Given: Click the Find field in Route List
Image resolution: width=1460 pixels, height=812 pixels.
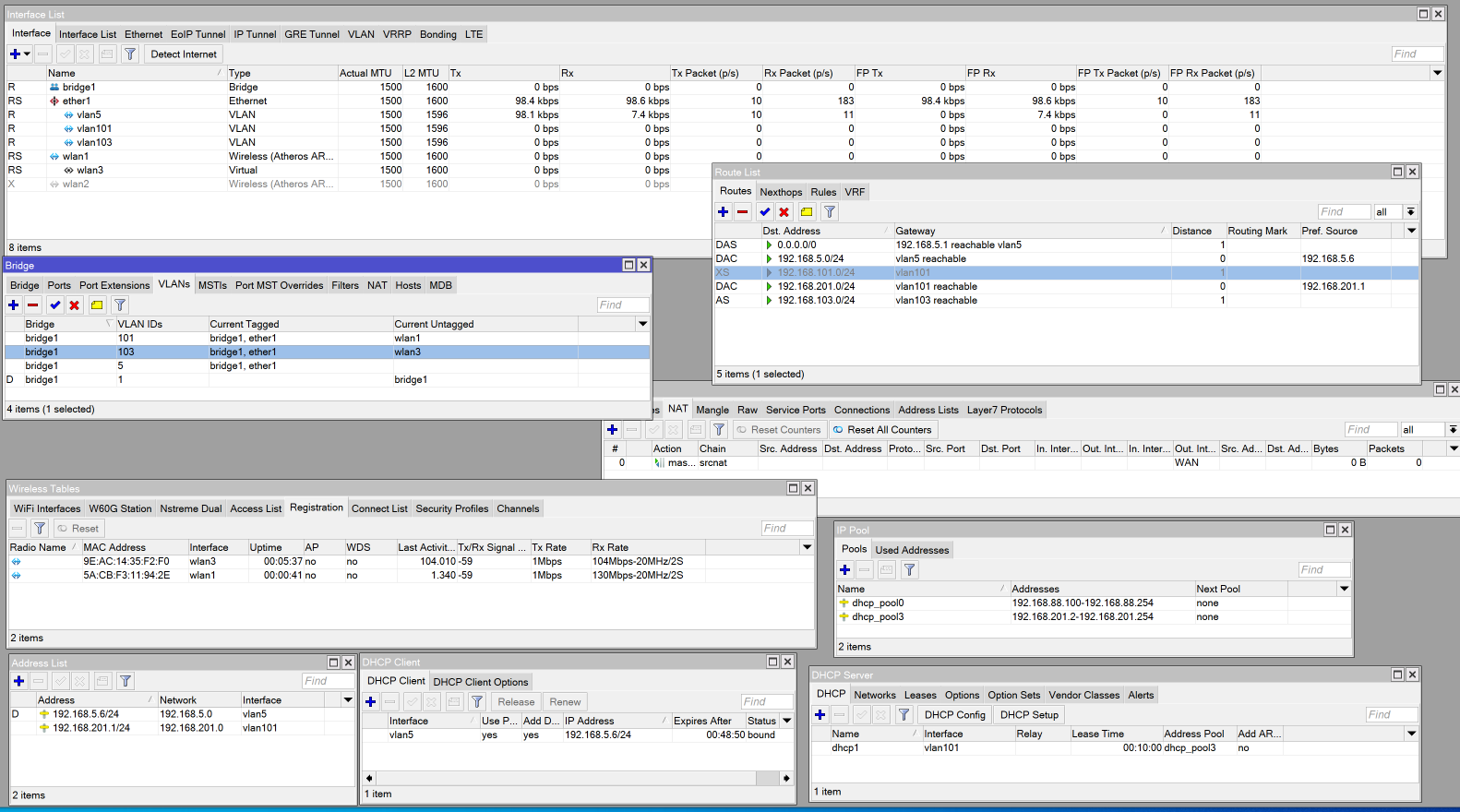Looking at the screenshot, I should [x=1344, y=212].
